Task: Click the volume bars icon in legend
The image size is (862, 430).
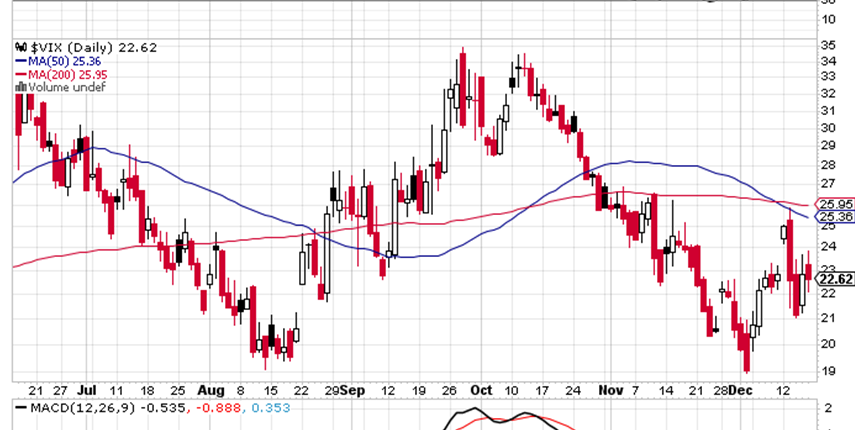Action: (x=18, y=87)
